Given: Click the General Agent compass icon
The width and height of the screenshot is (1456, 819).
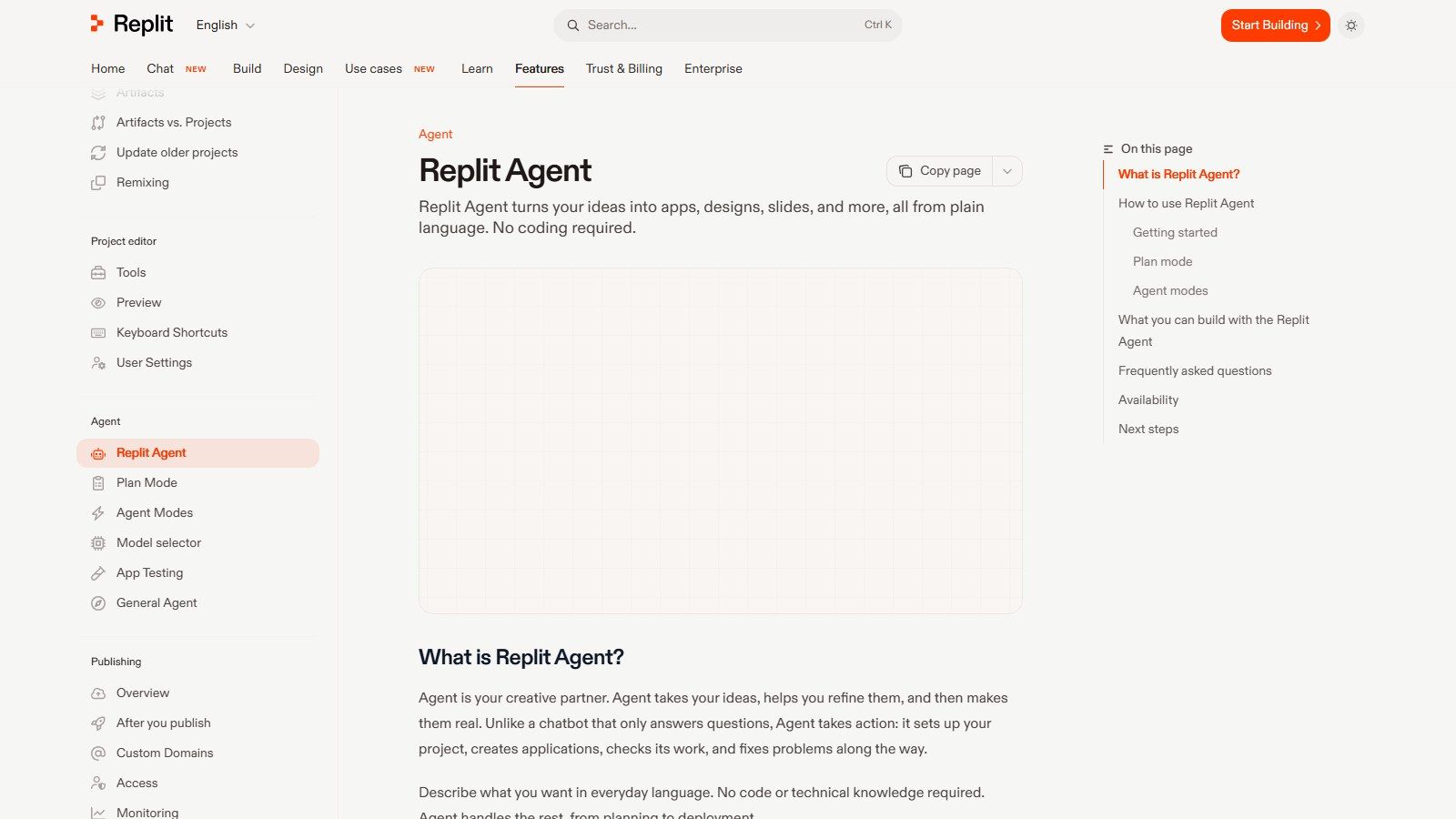Looking at the screenshot, I should (x=98, y=603).
